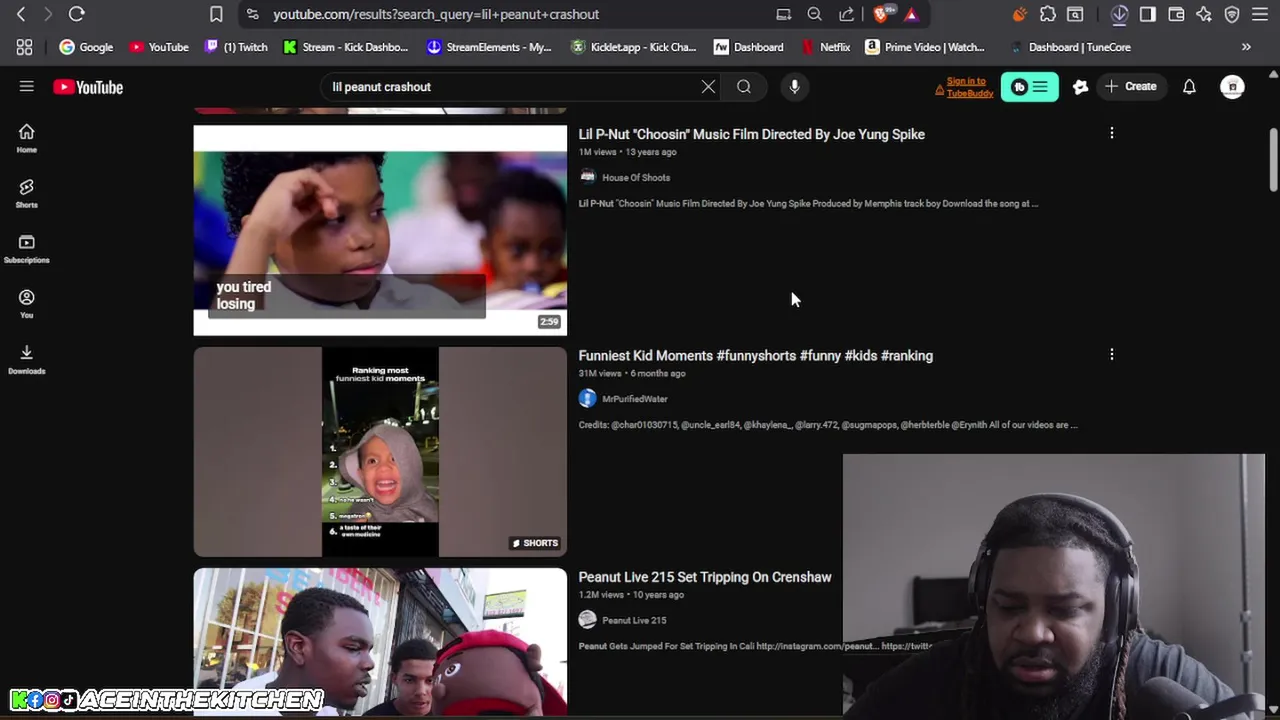The height and width of the screenshot is (720, 1280).
Task: Click the address bar URL
Action: tap(436, 14)
